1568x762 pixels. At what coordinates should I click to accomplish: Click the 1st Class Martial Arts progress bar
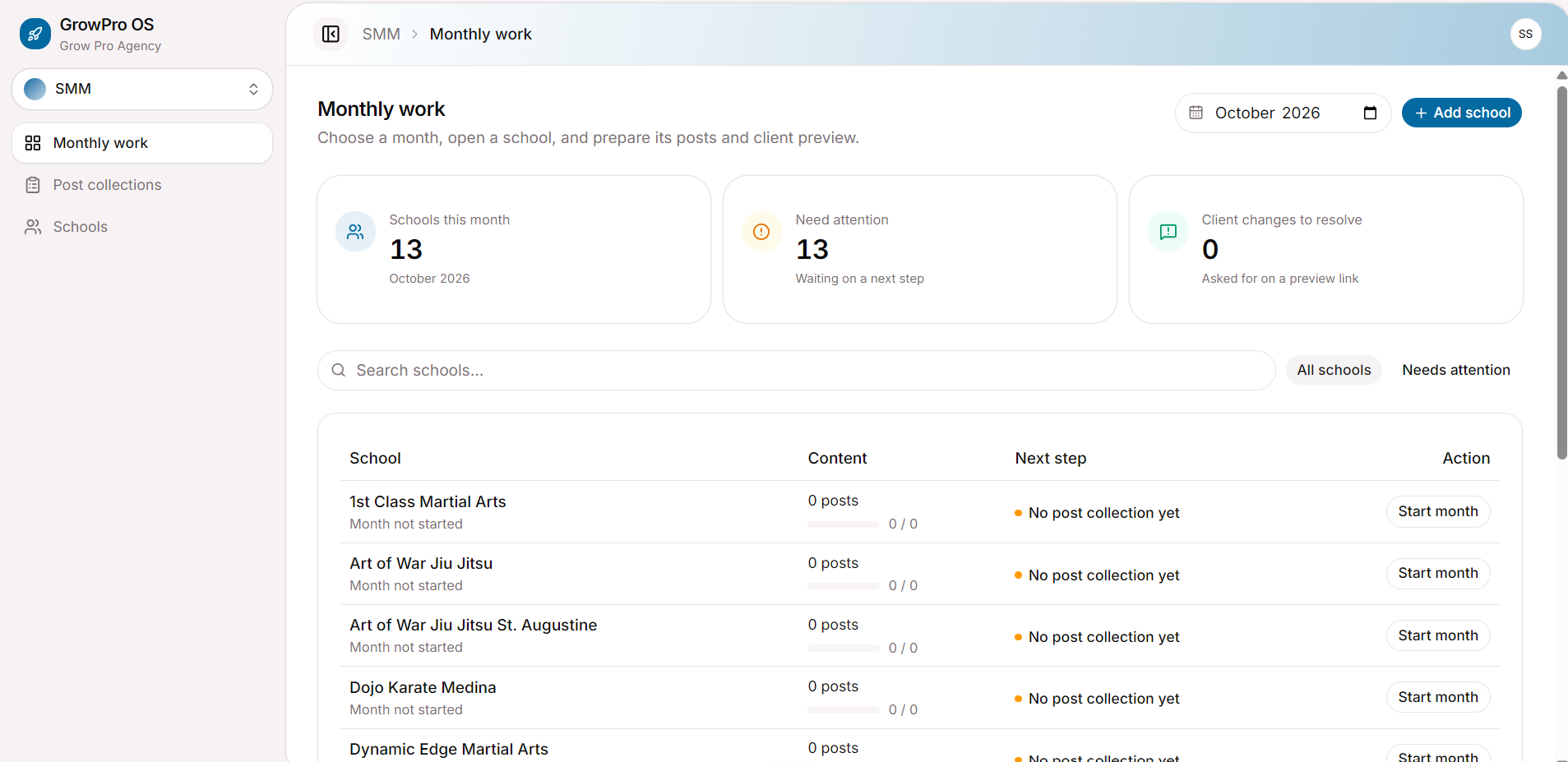pyautogui.click(x=844, y=524)
